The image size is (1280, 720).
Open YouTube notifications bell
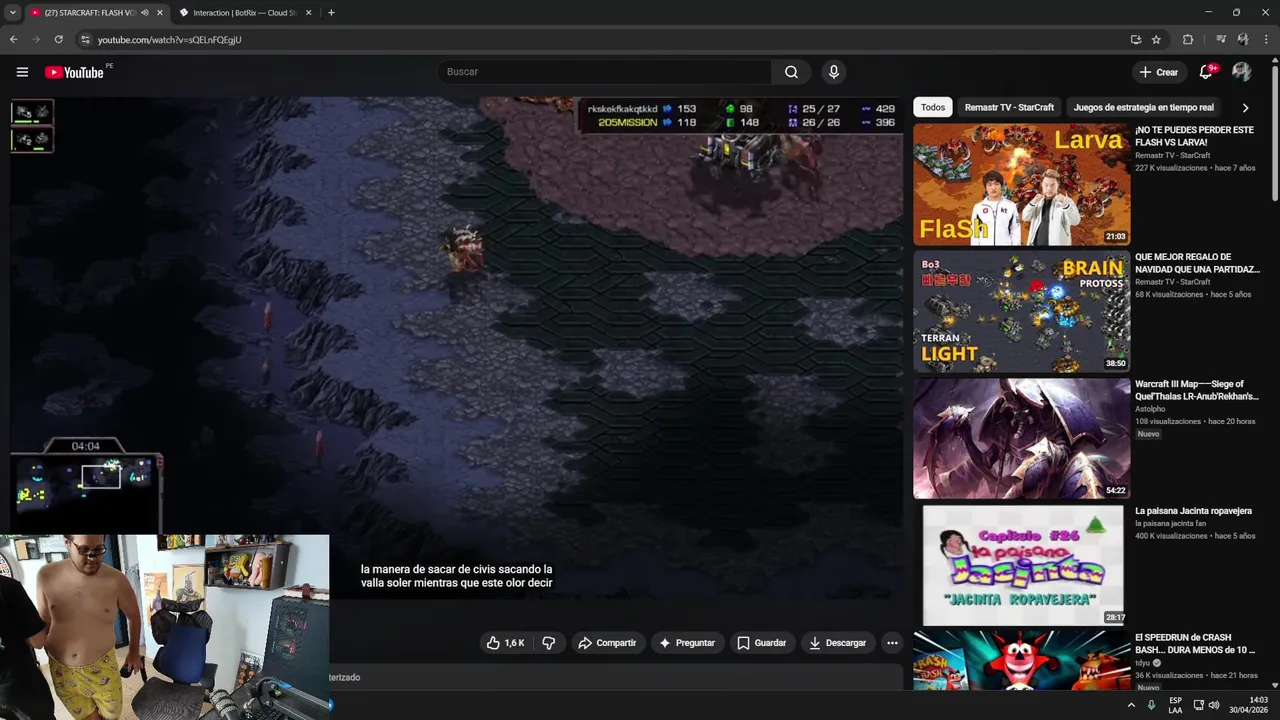[x=1206, y=72]
